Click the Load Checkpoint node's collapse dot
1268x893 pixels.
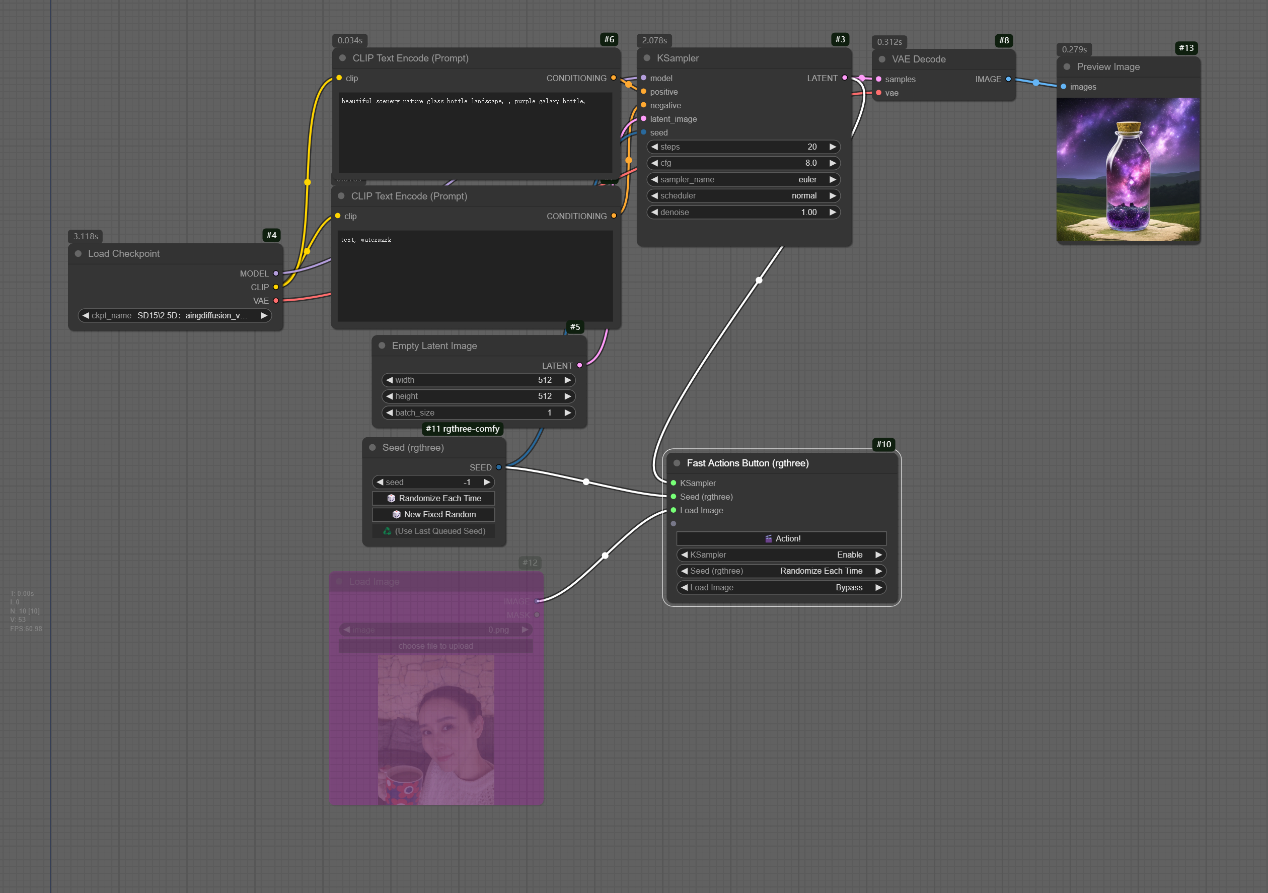[78, 254]
